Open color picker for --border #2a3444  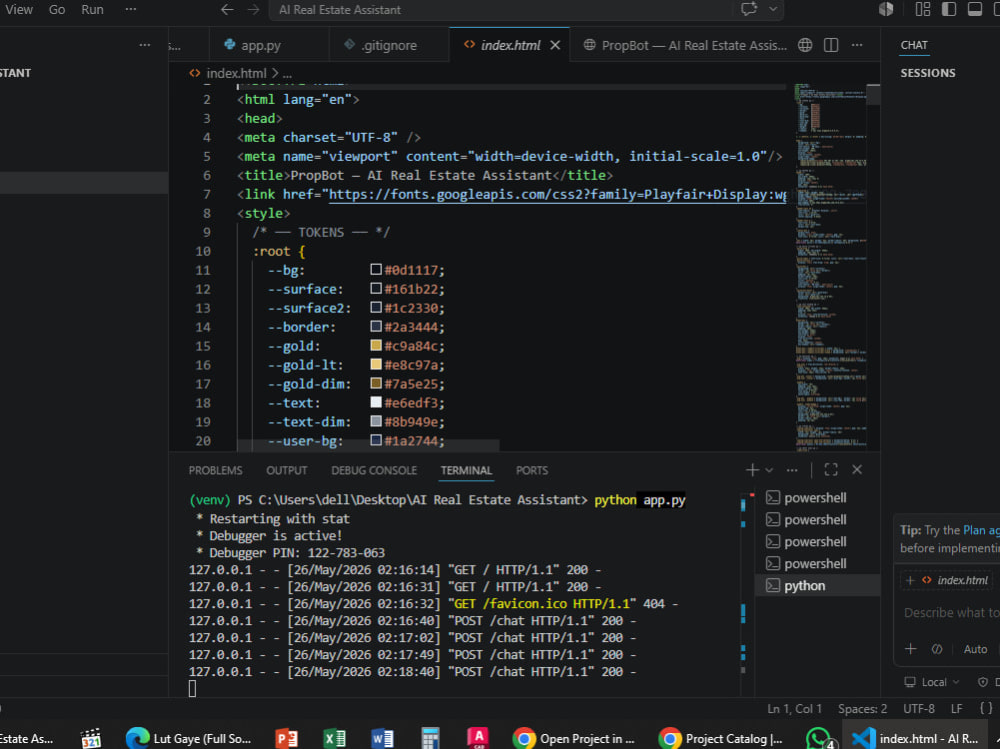(376, 327)
